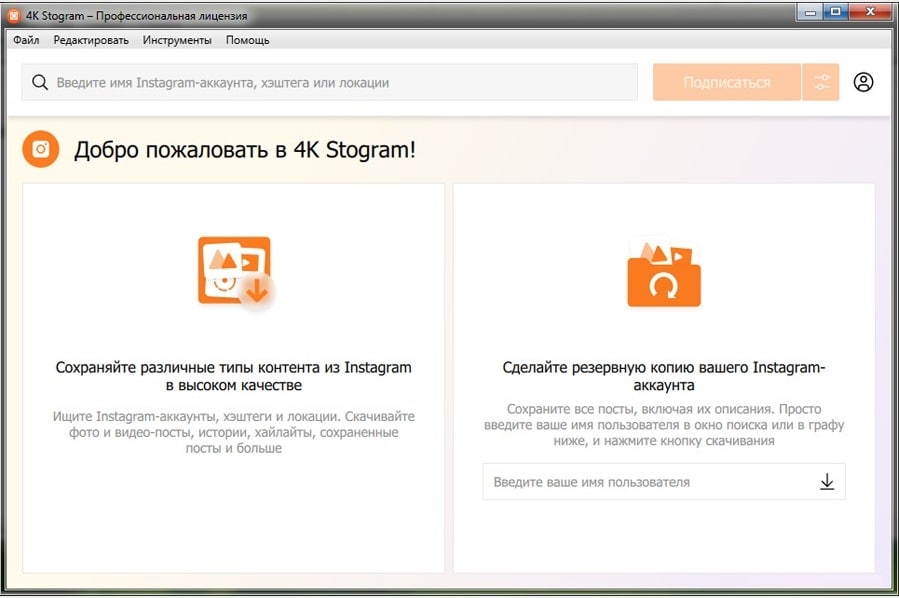The image size is (899, 598).
Task: Click the Подписаться button
Action: click(x=726, y=83)
